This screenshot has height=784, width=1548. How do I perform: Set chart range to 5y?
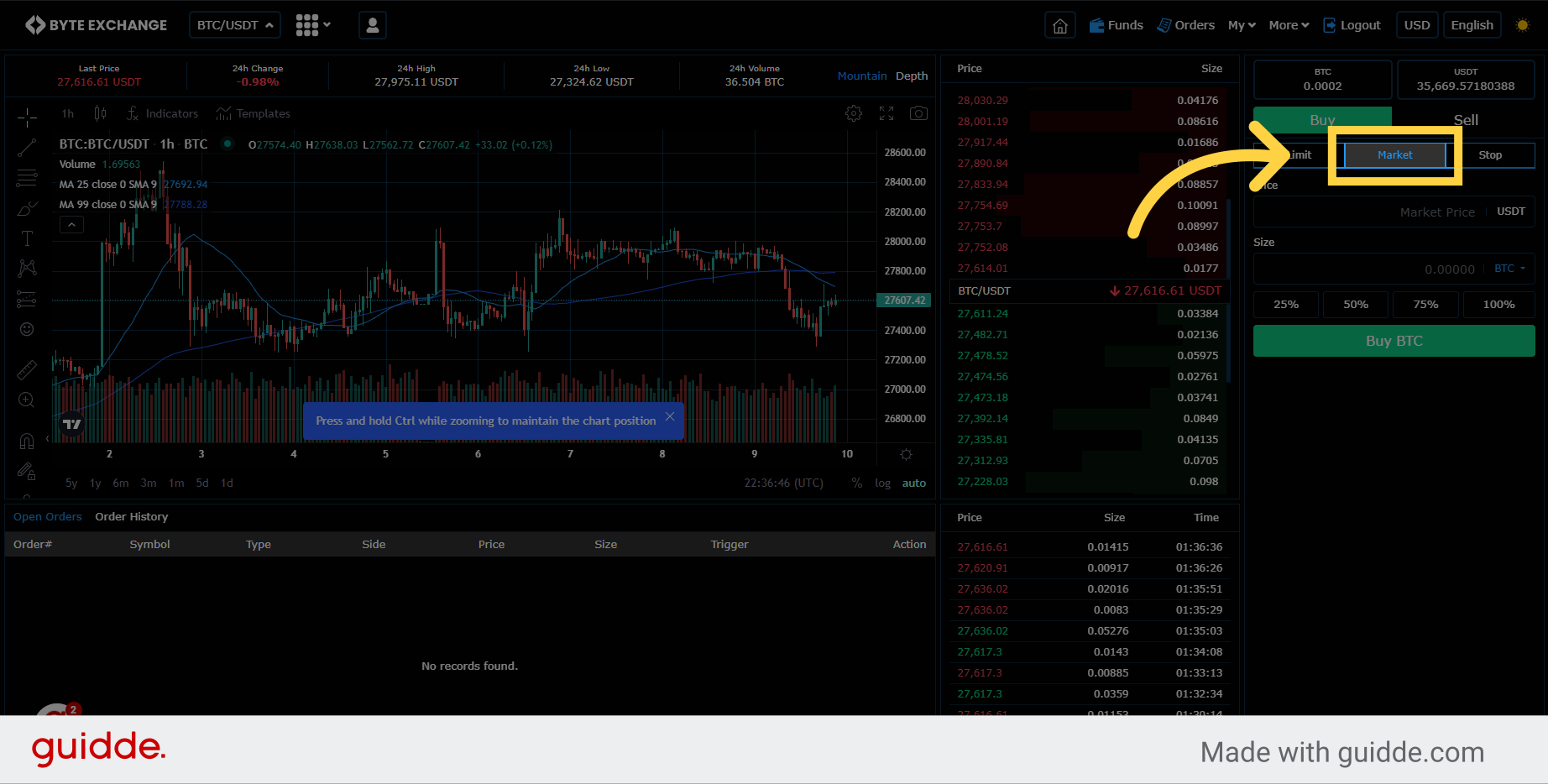coord(71,483)
